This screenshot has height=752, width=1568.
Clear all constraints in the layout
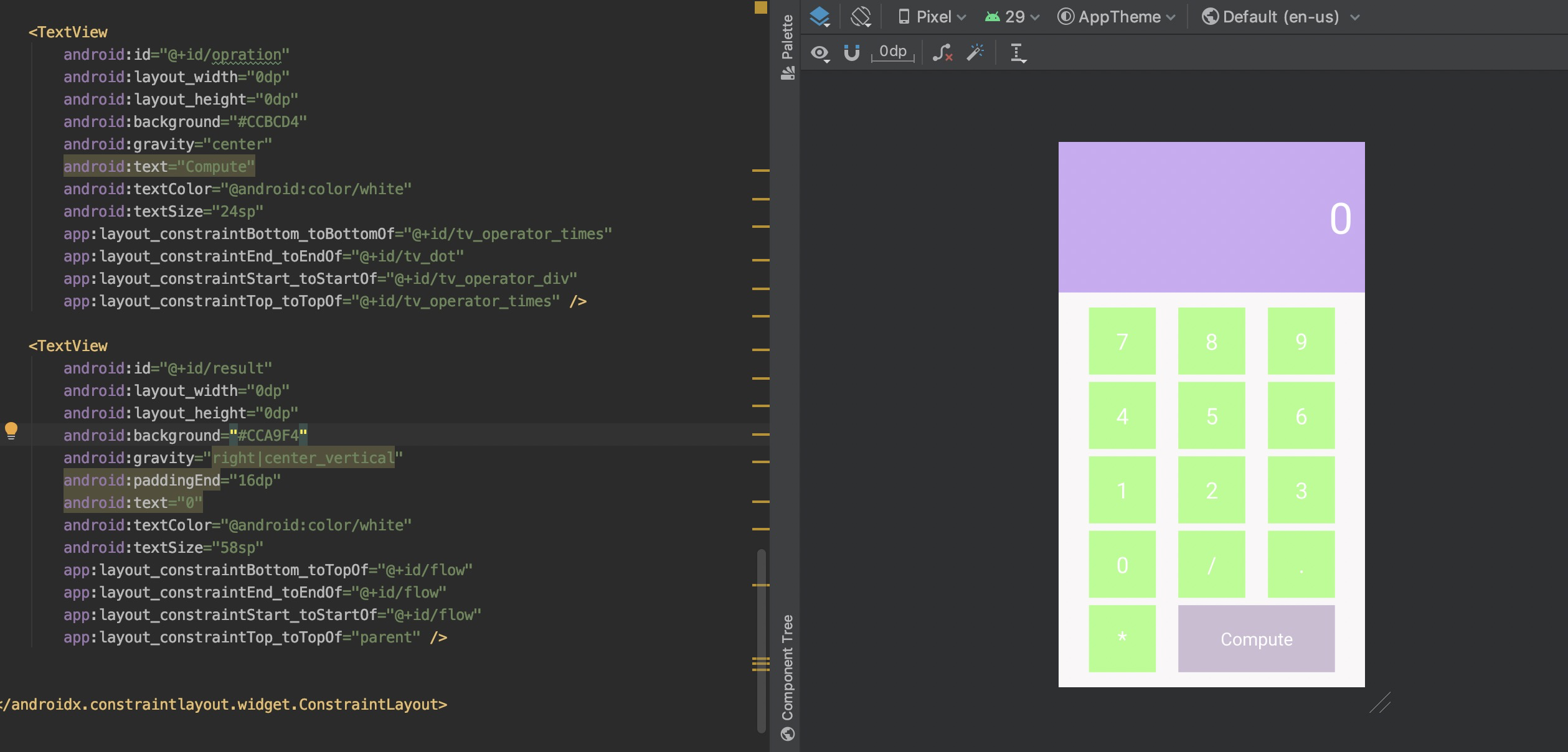coord(942,52)
